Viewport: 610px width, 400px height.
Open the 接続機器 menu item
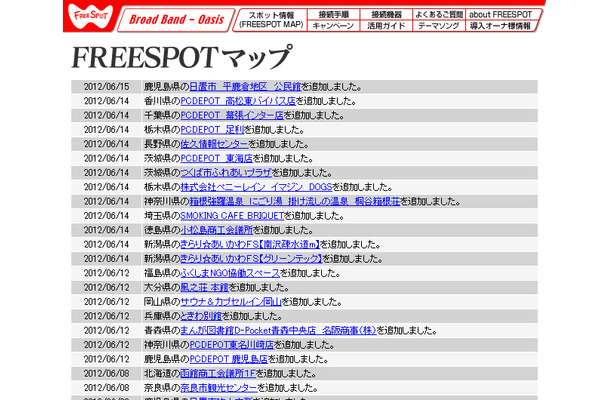point(386,15)
